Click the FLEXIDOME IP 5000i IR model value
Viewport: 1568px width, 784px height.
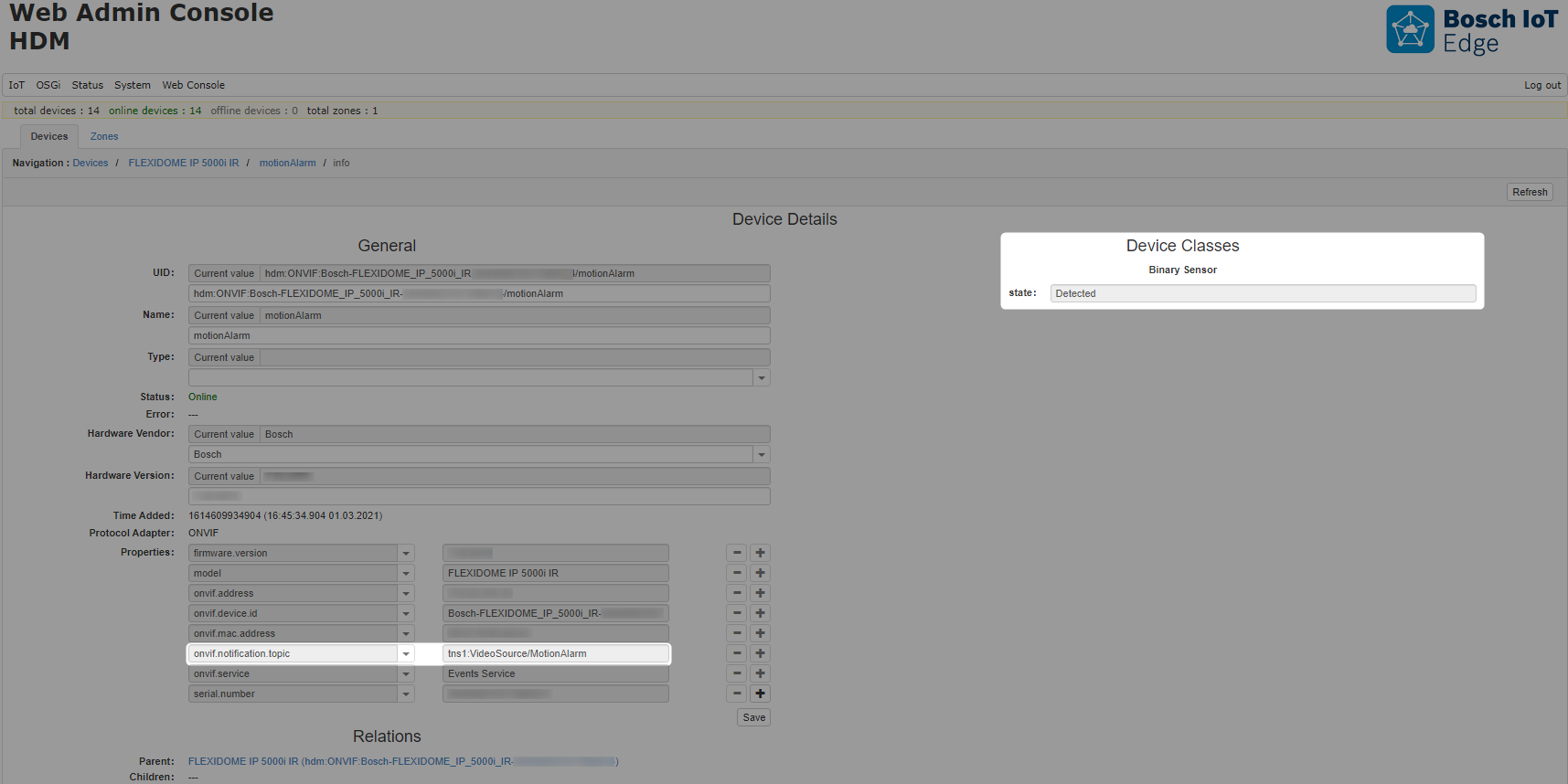click(x=556, y=573)
